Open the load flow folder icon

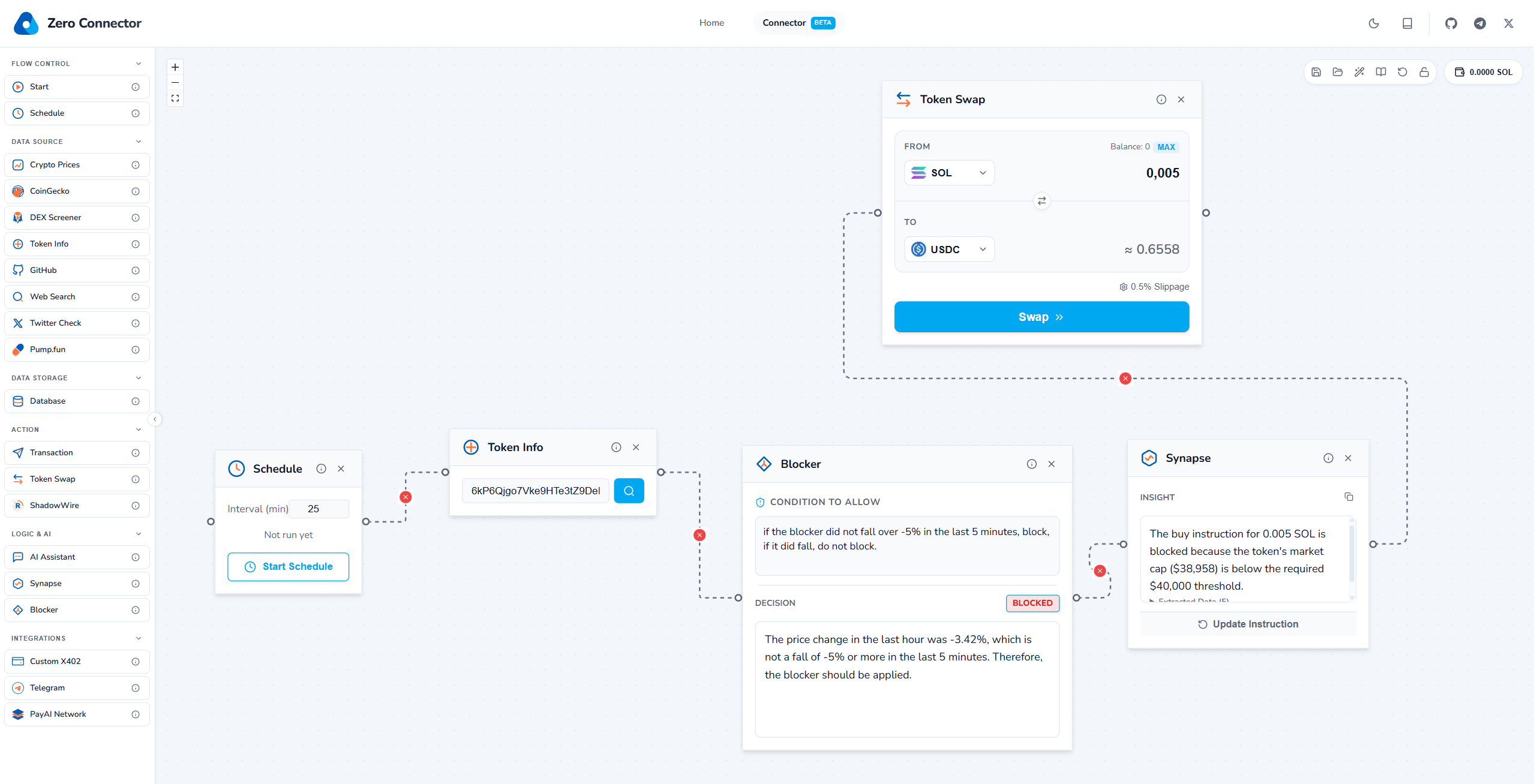click(x=1337, y=72)
